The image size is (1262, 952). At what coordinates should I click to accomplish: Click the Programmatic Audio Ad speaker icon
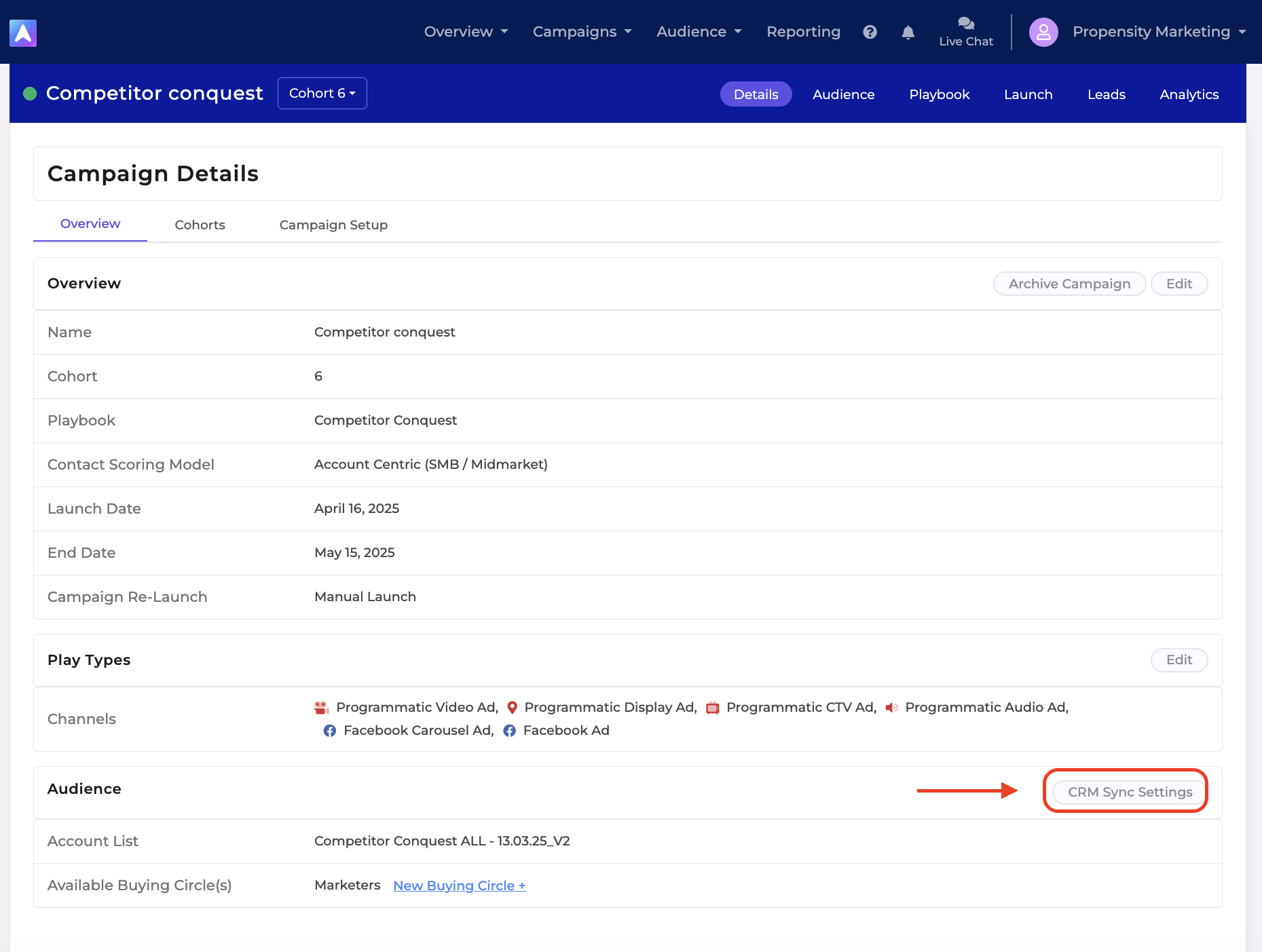click(x=891, y=708)
